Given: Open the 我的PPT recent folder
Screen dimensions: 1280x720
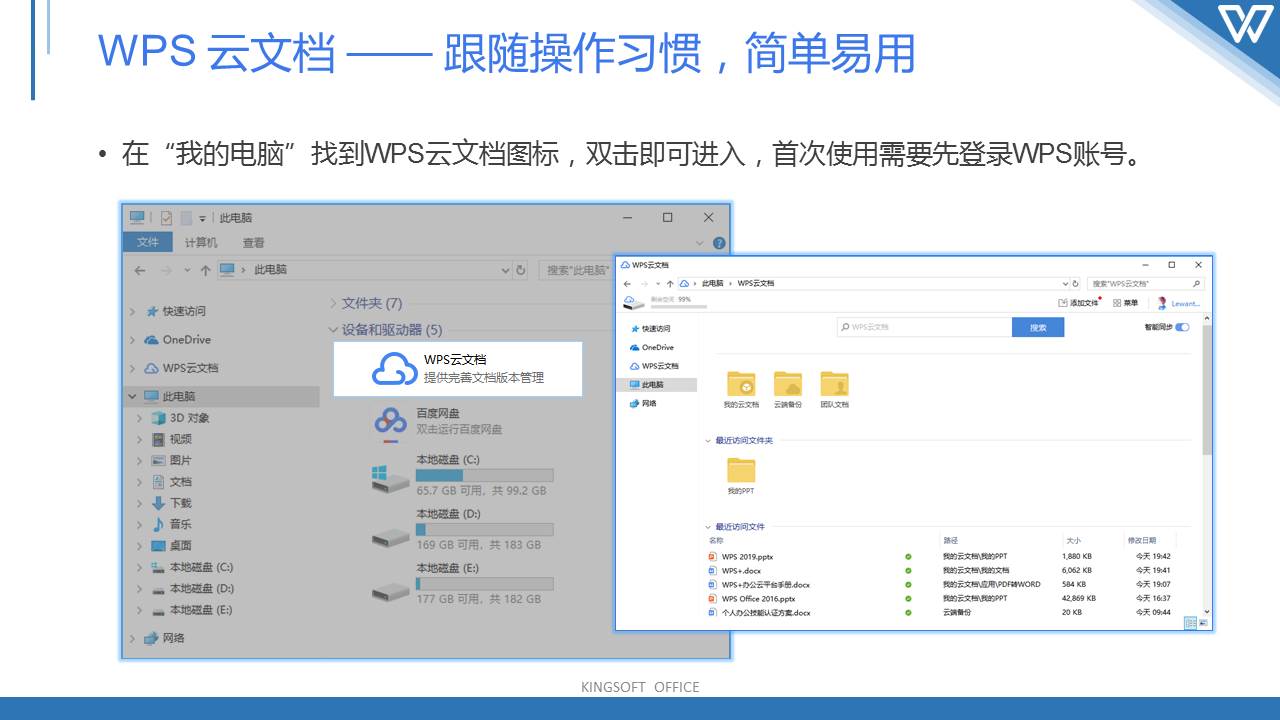Looking at the screenshot, I should (x=741, y=470).
